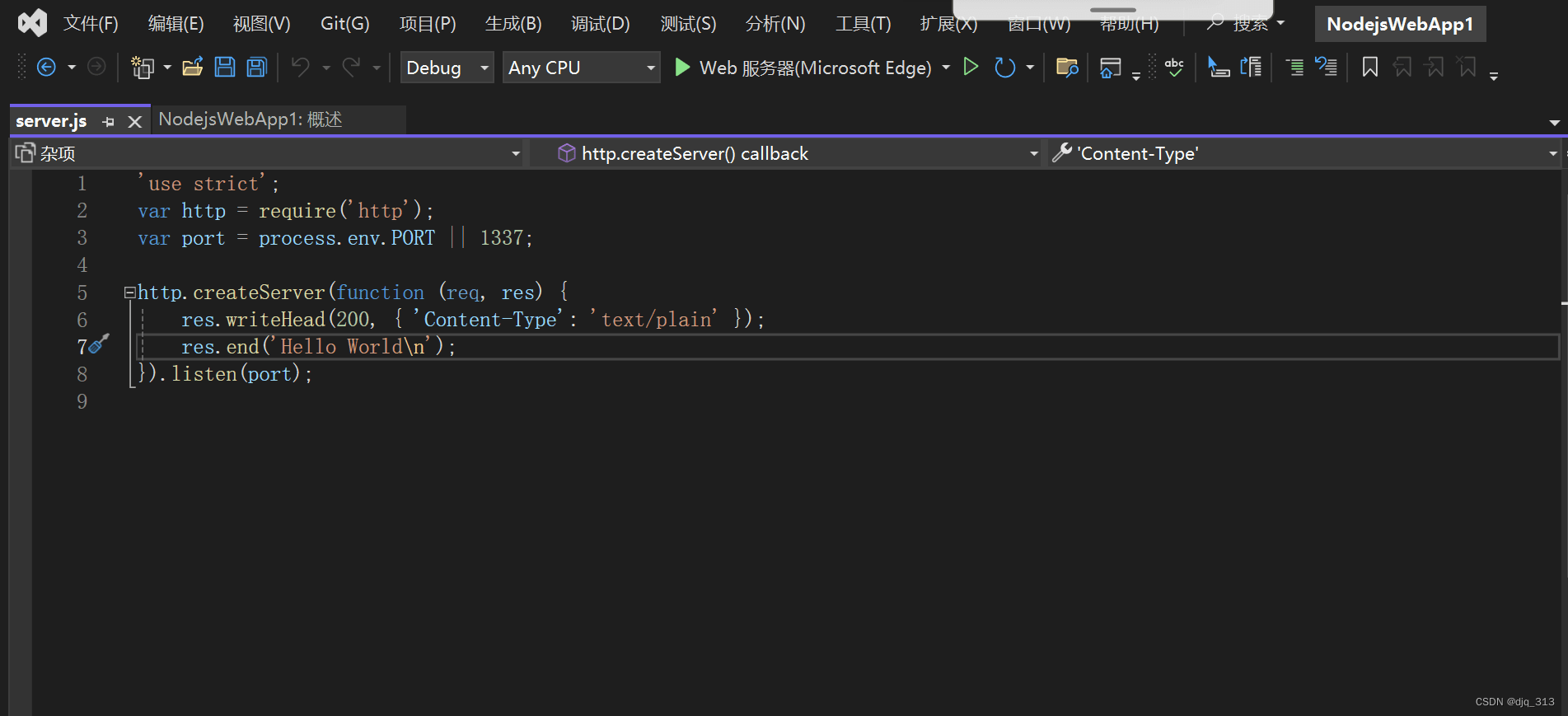
Task: Click the 1337 port number in code
Action: coord(501,238)
